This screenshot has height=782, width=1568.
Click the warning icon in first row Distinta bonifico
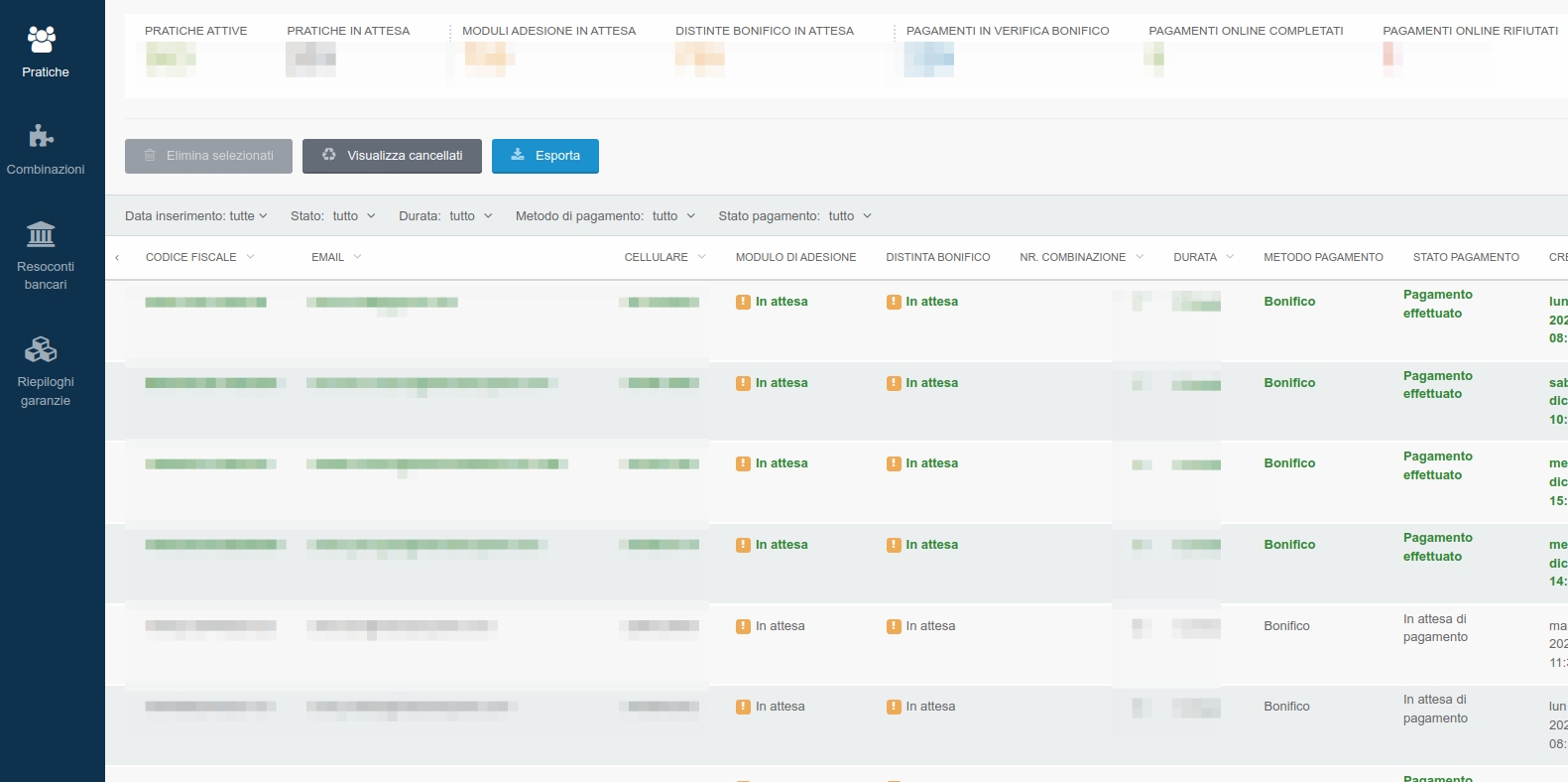click(x=894, y=302)
